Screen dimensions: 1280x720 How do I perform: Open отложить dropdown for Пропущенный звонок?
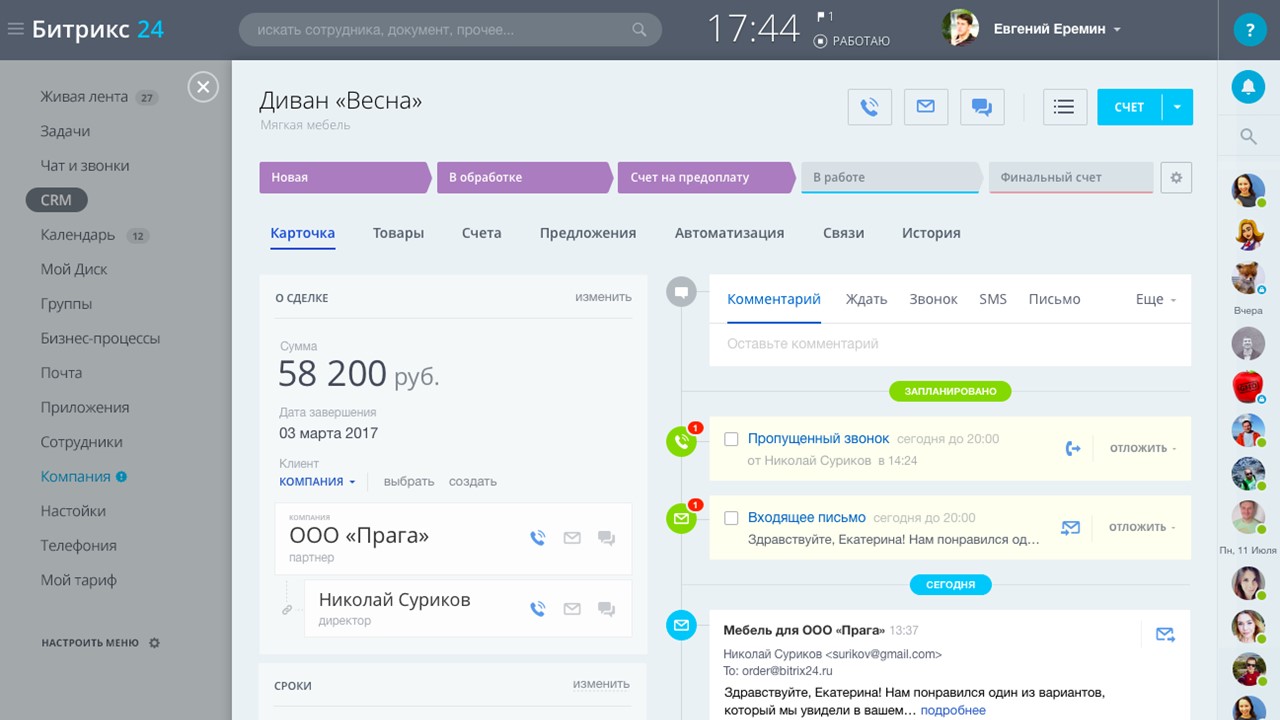point(1143,448)
